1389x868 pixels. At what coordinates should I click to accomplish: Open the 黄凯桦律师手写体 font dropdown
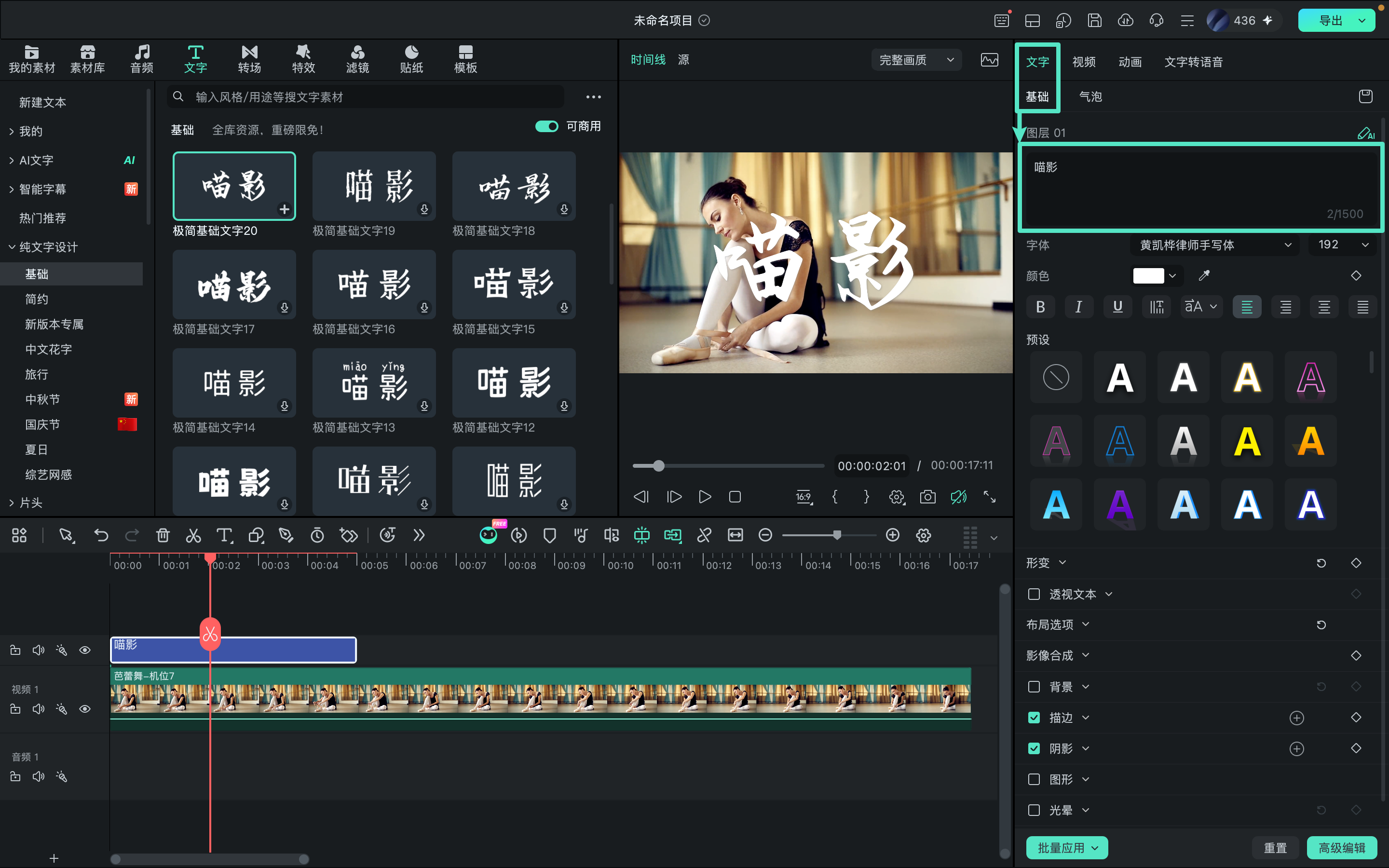click(1215, 245)
